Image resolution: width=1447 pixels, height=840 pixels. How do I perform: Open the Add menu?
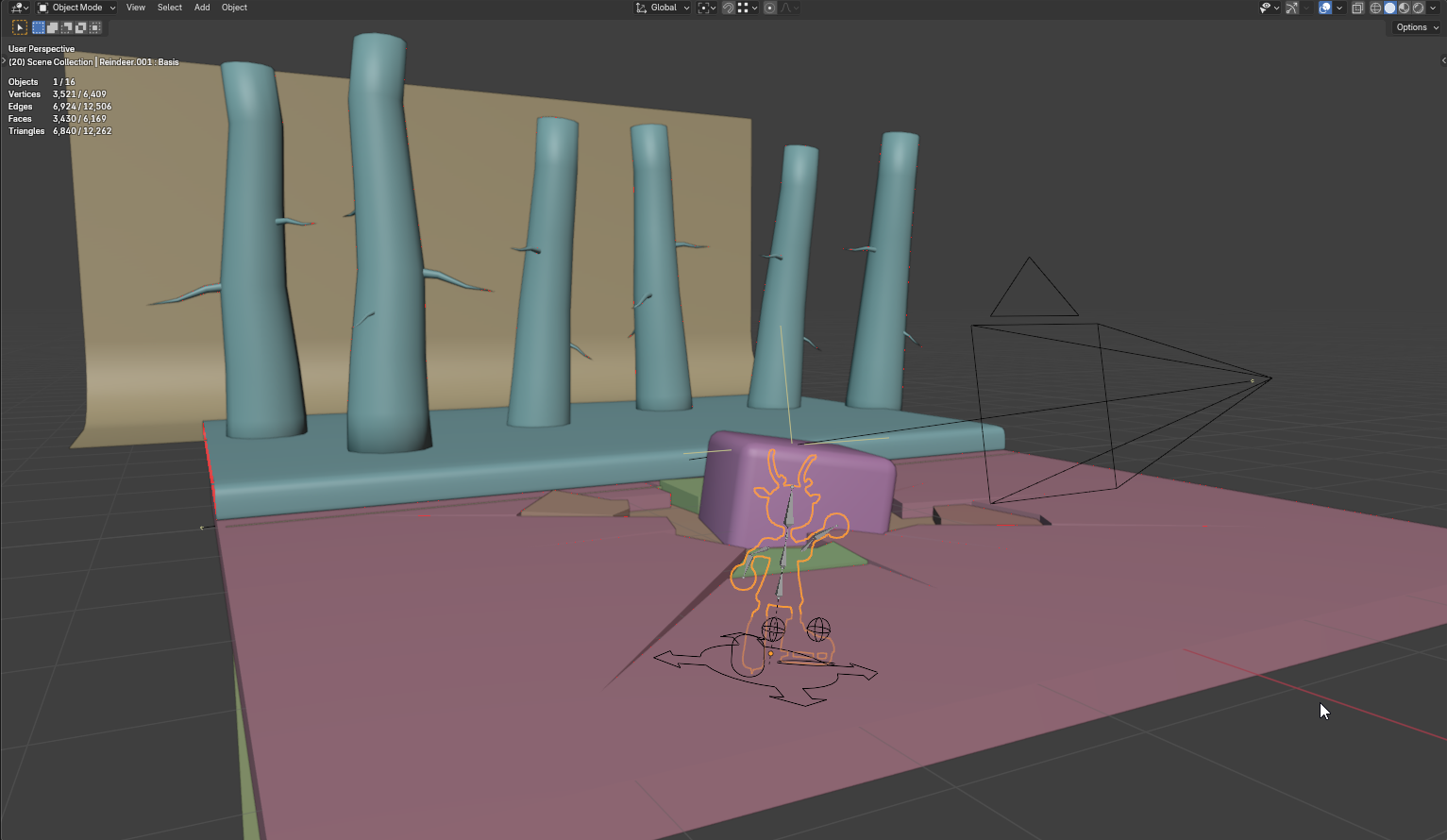[x=202, y=8]
